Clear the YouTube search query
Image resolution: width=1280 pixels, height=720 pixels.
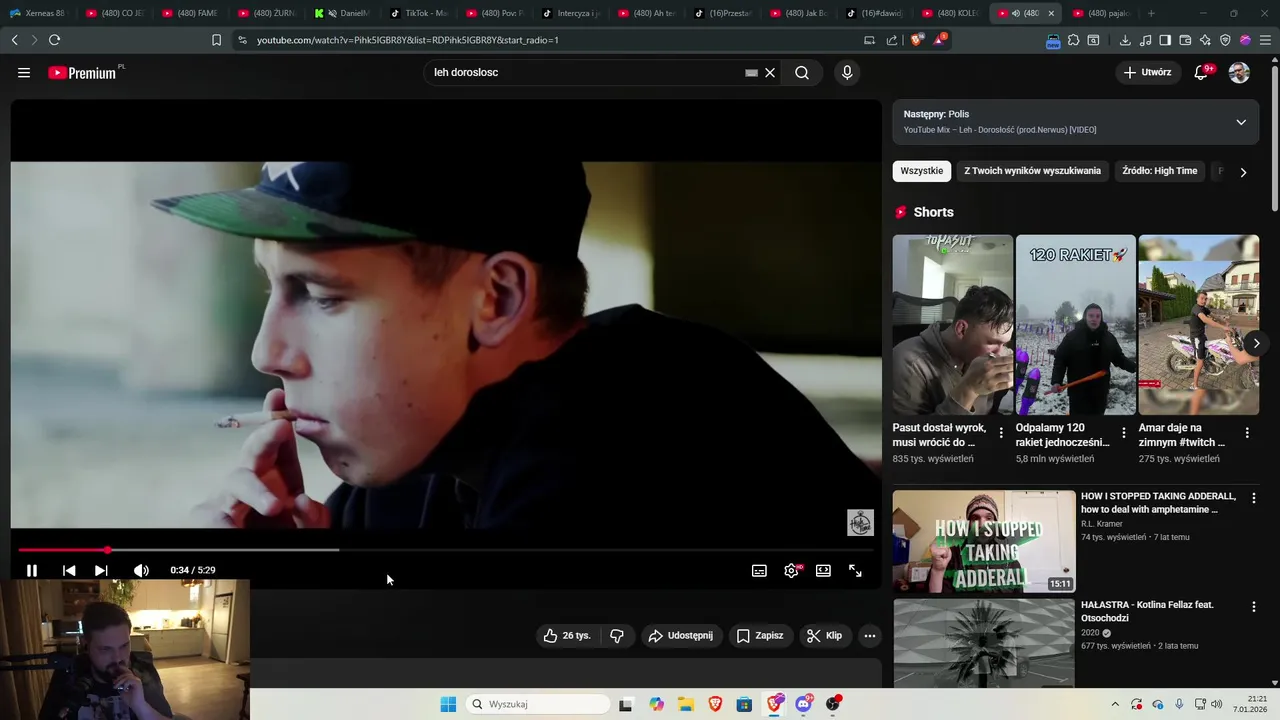pos(770,73)
